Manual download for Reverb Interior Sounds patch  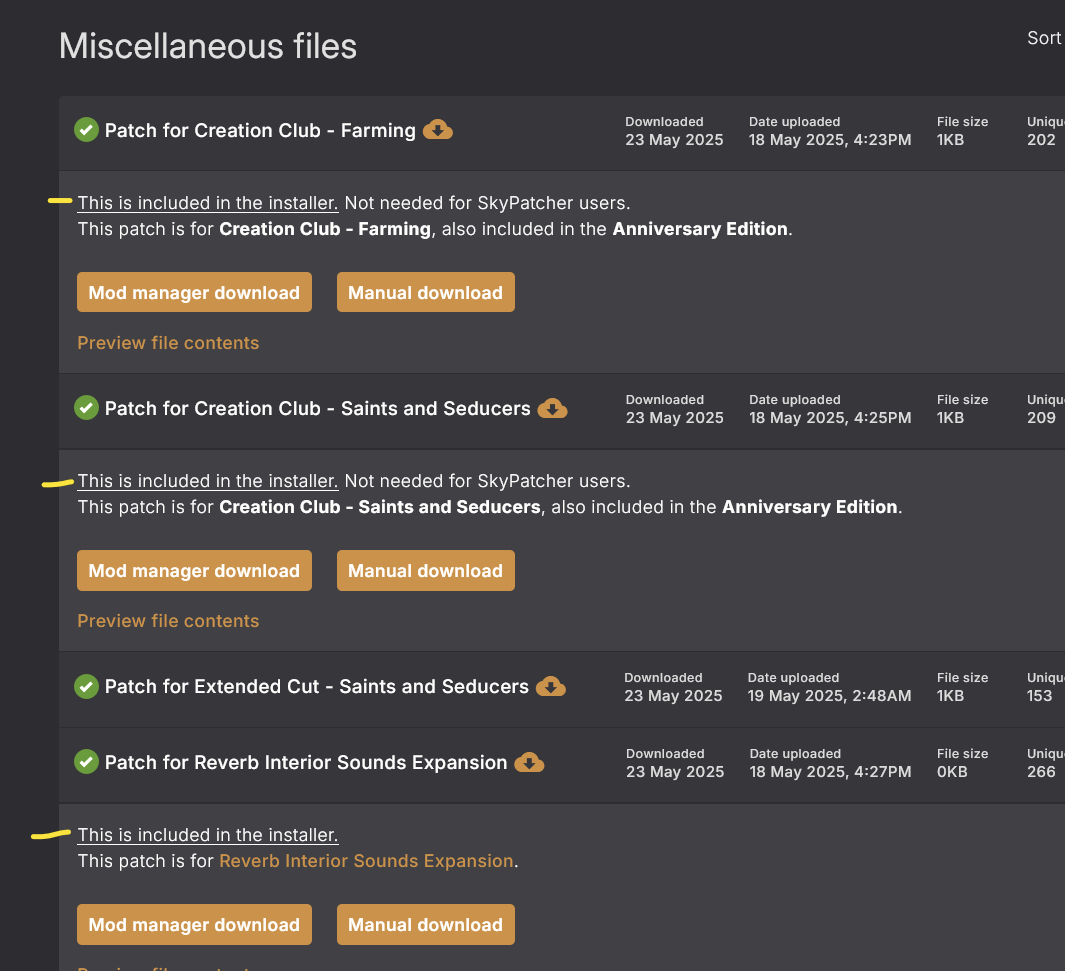click(425, 925)
